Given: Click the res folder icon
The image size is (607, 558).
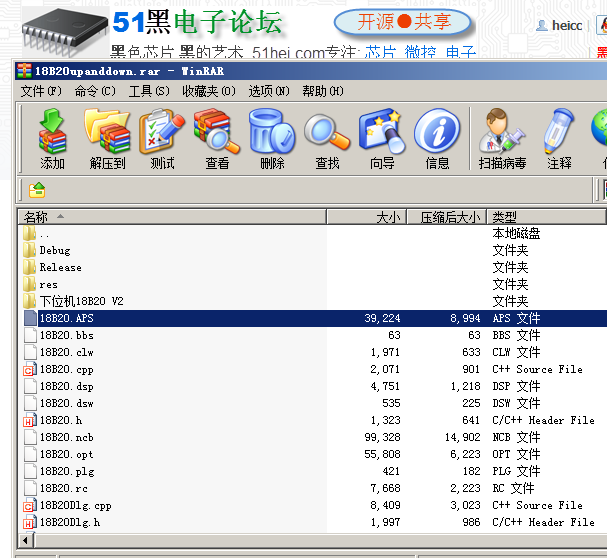Looking at the screenshot, I should [29, 284].
